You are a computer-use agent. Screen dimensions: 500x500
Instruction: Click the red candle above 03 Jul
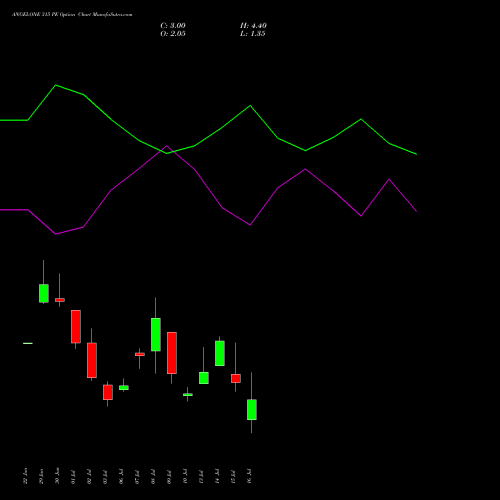pyautogui.click(x=108, y=392)
